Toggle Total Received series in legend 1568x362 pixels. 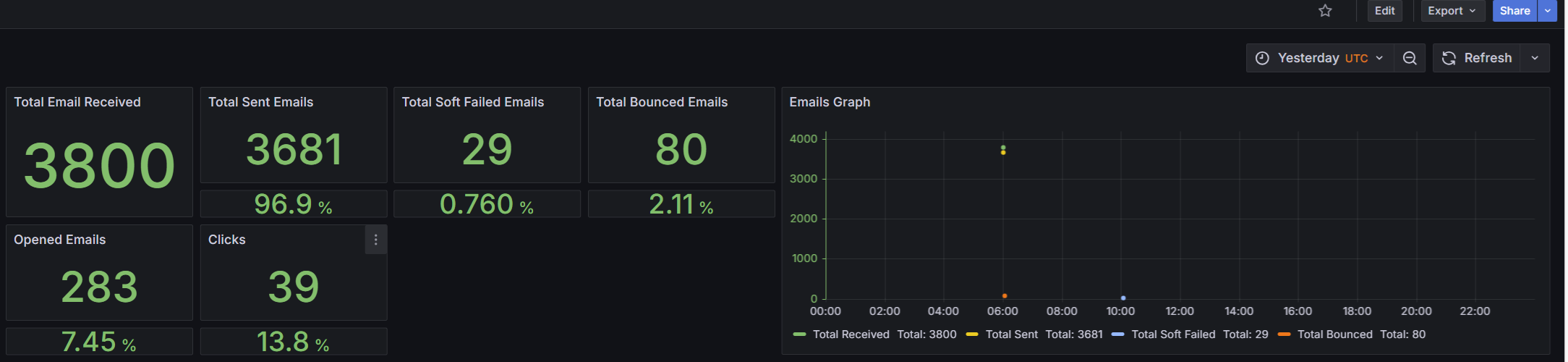pos(851,334)
